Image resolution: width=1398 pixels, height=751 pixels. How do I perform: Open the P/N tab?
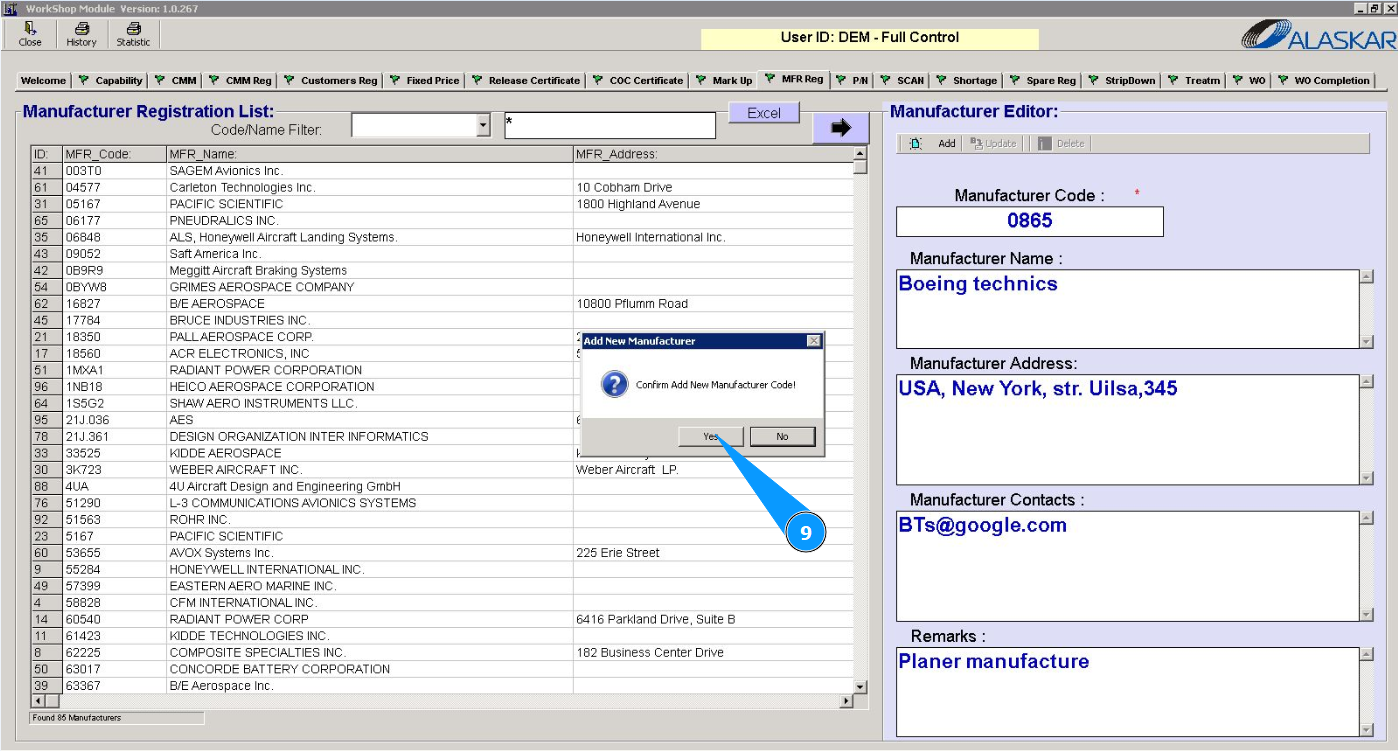pos(853,81)
